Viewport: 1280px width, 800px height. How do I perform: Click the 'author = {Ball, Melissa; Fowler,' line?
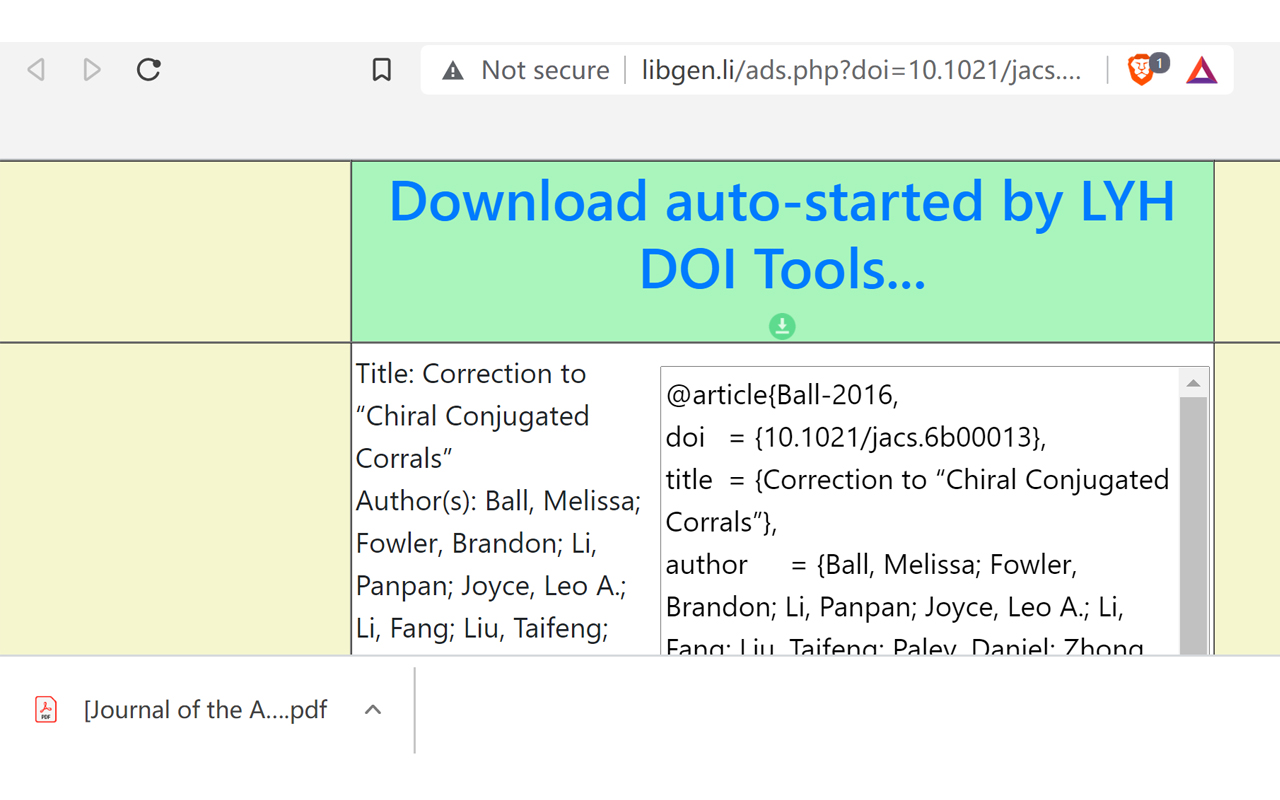pyautogui.click(x=871, y=565)
